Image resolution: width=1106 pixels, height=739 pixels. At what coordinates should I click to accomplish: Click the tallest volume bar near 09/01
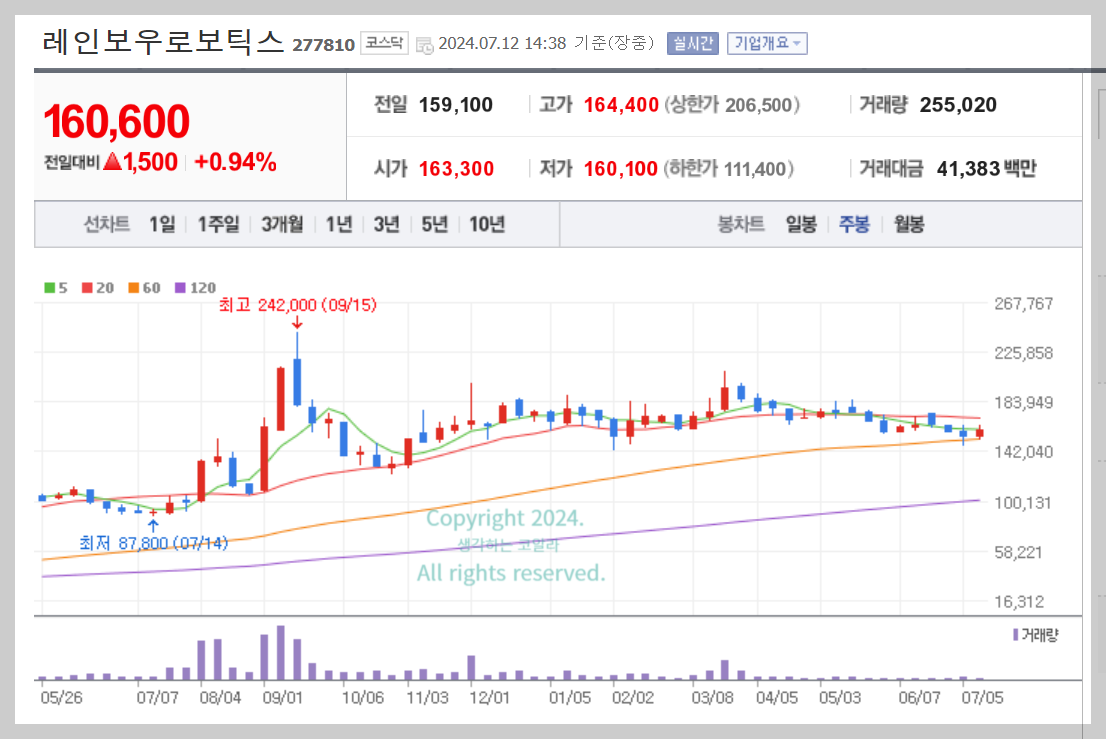[x=281, y=652]
